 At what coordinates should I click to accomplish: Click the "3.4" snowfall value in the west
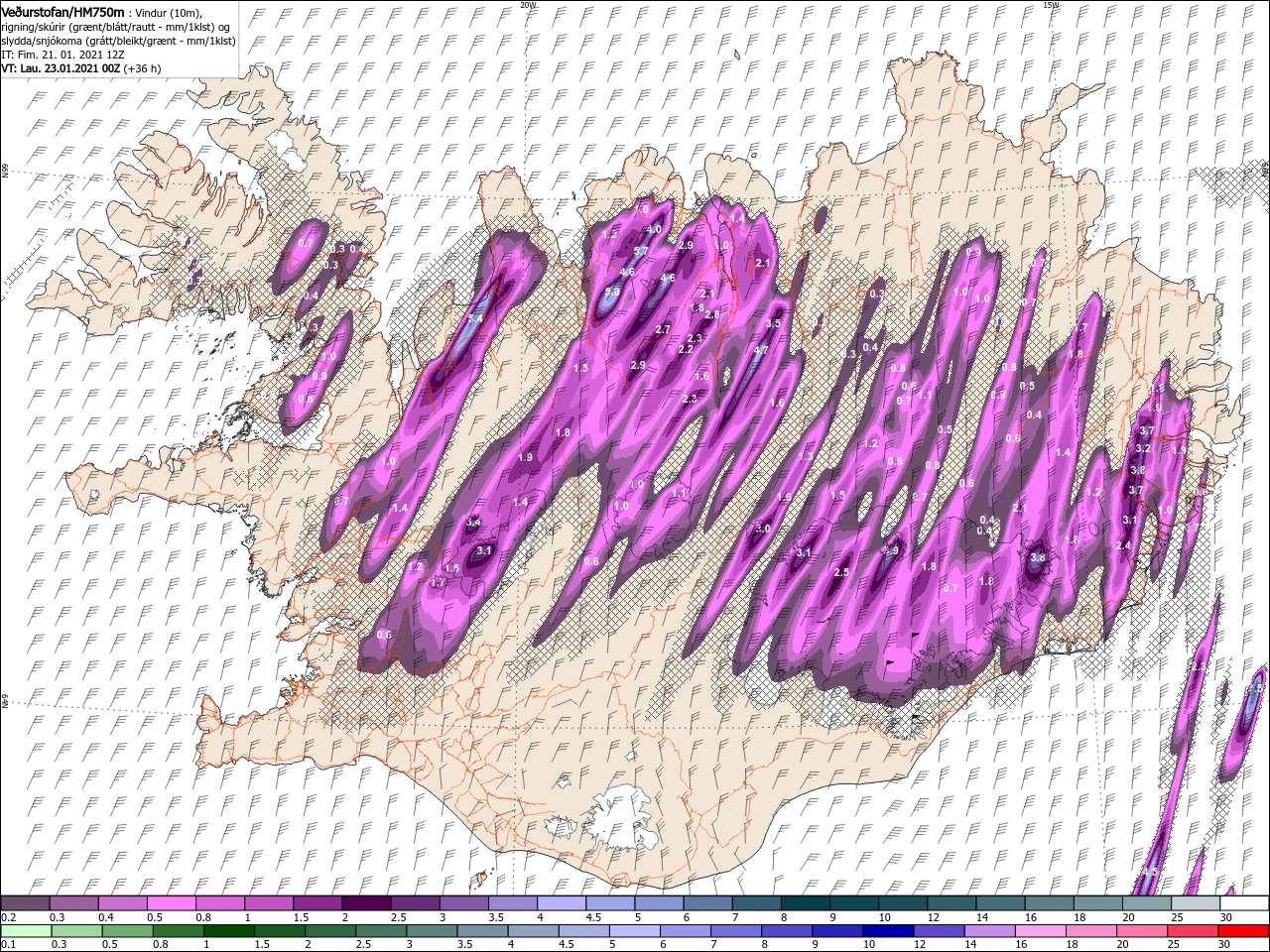pos(473,523)
